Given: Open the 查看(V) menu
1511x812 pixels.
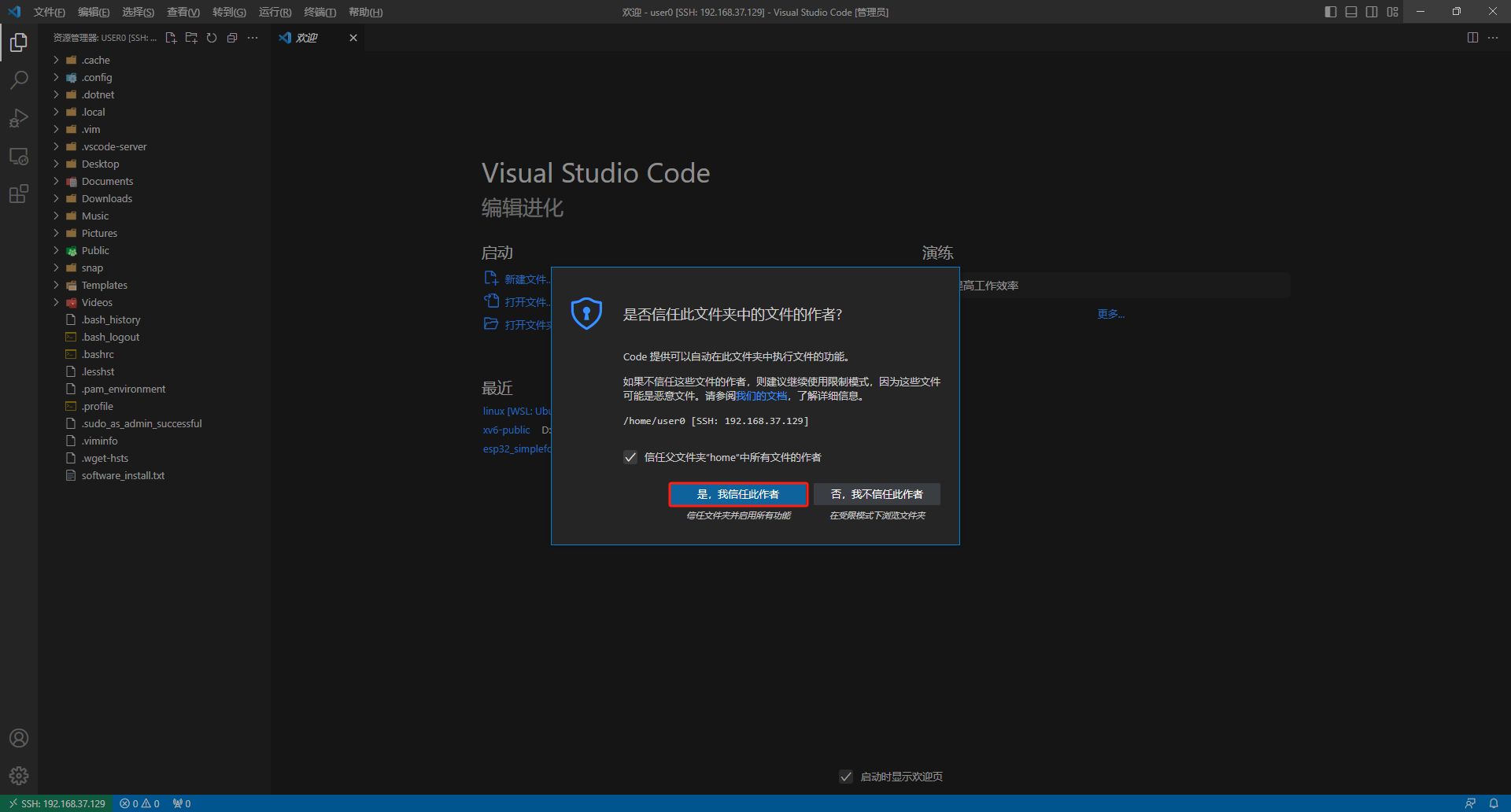Looking at the screenshot, I should tap(183, 12).
